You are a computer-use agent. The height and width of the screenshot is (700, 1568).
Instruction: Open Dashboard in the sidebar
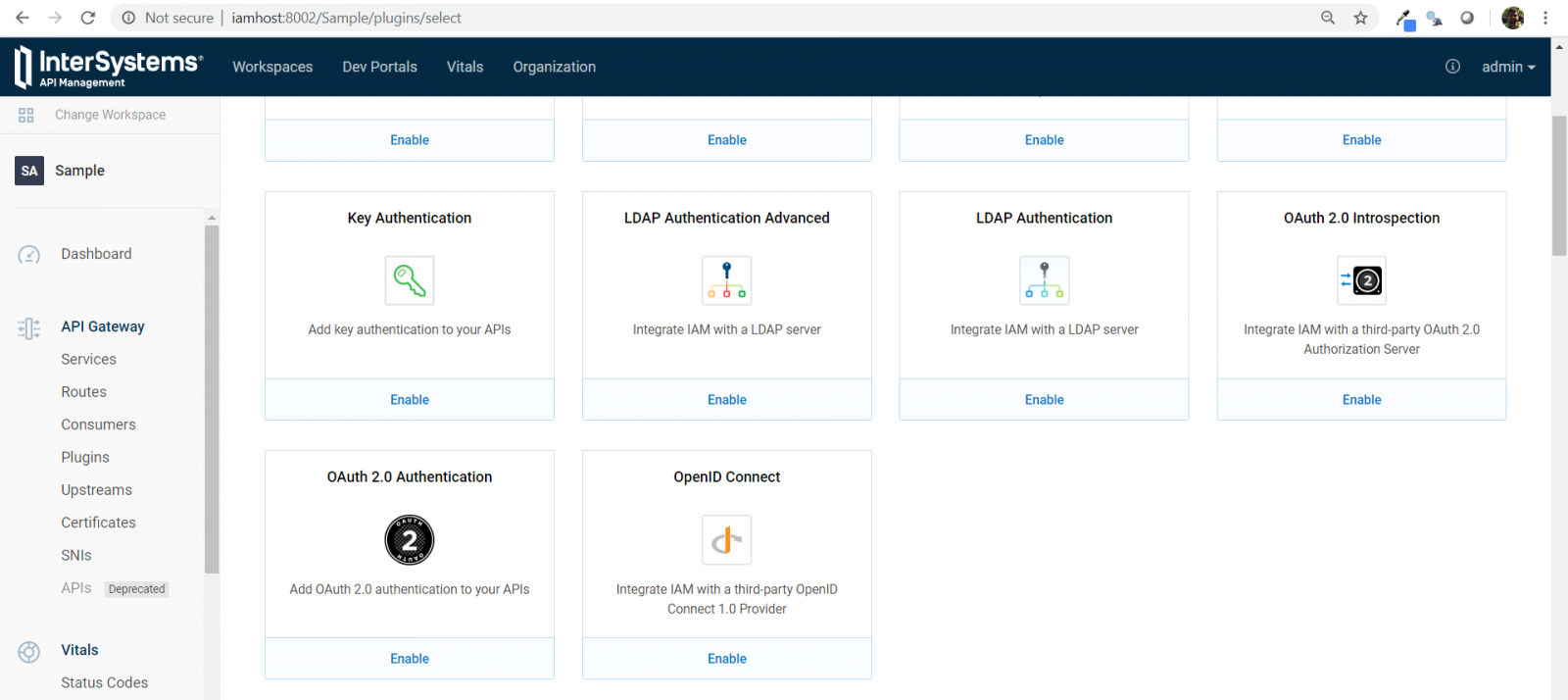[96, 254]
